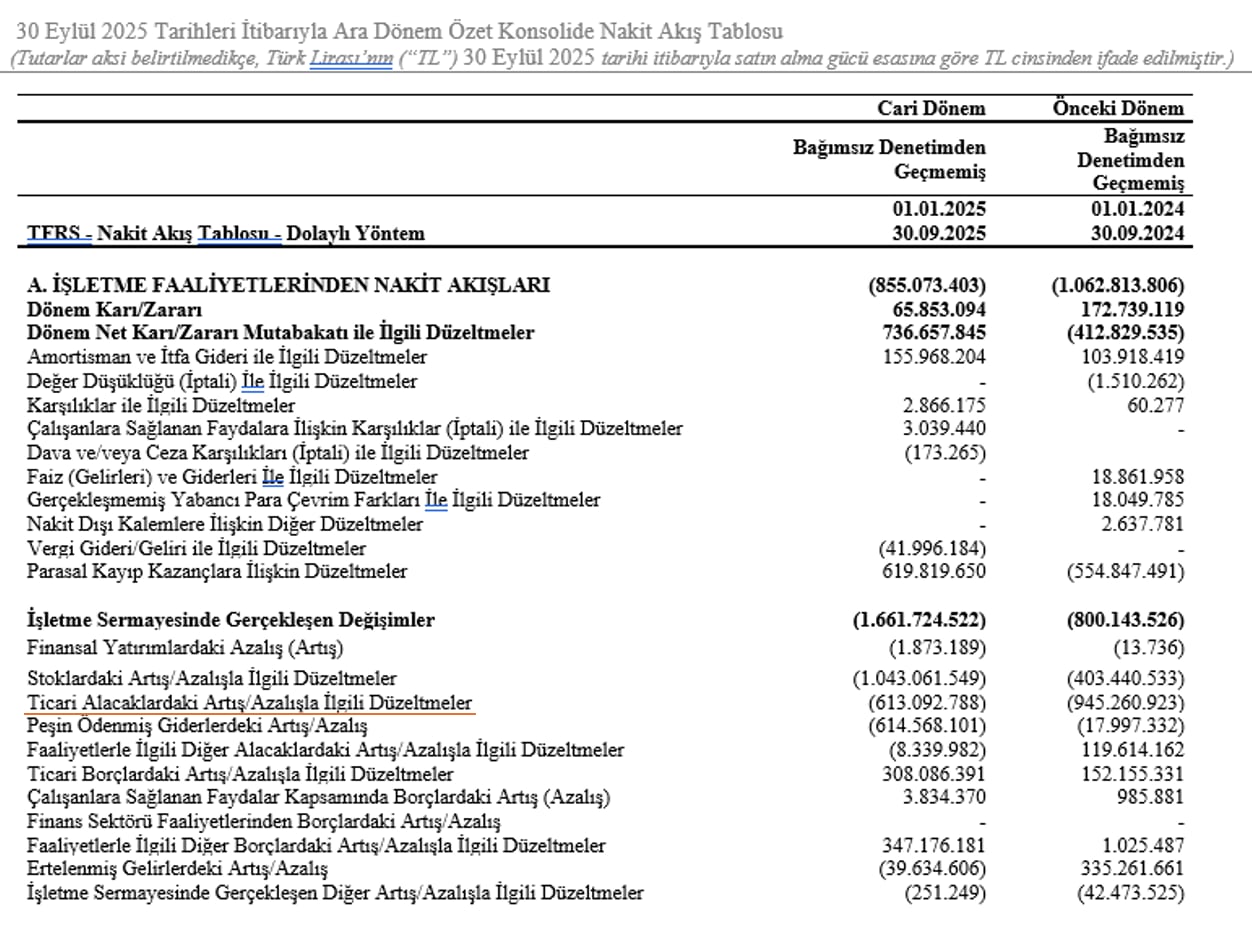Viewport: 1252px width, 930px height.
Task: Select the 'Peşin Ödenmiş Giderlerdeki Artış/Azalış' row label
Action: coord(197,726)
